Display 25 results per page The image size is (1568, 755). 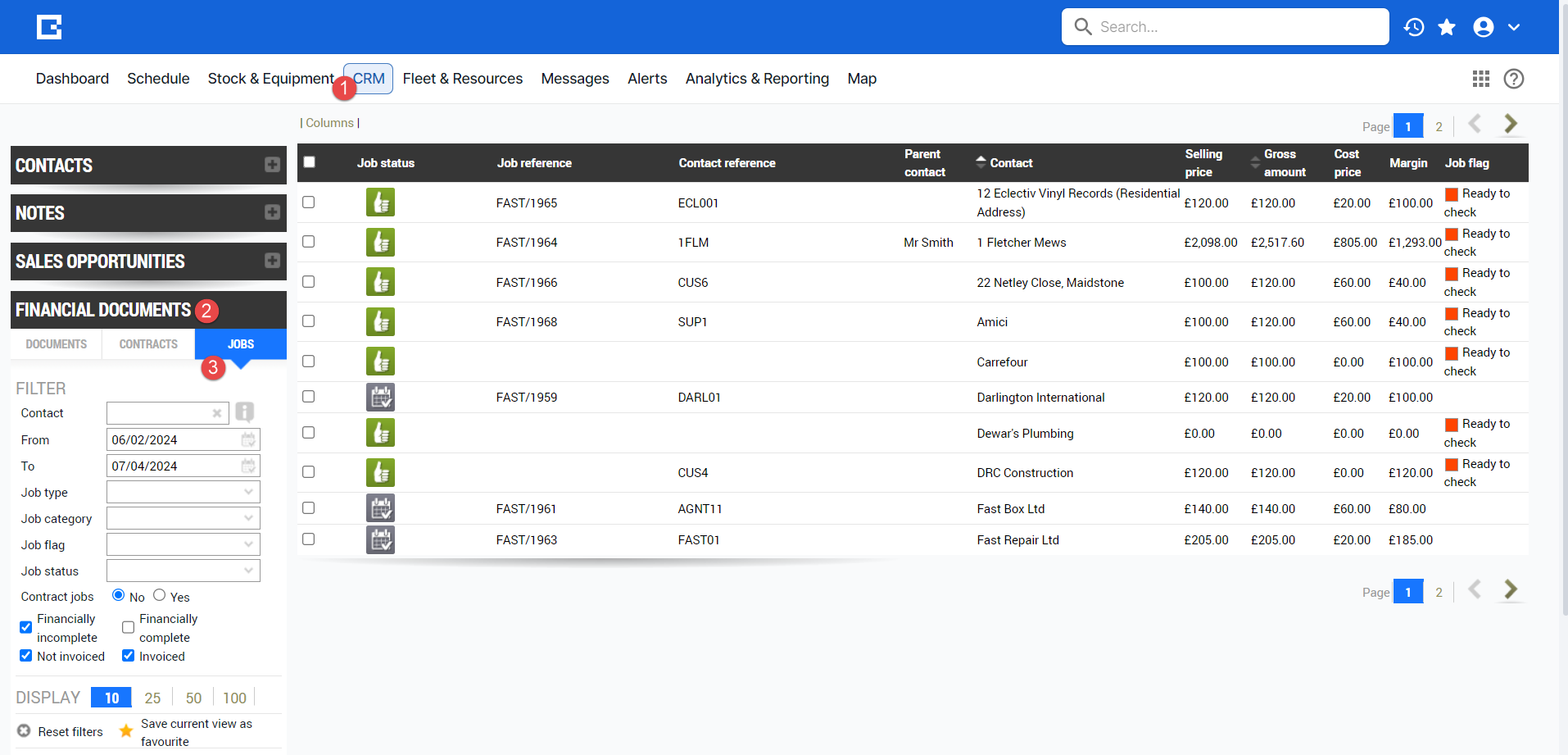152,698
